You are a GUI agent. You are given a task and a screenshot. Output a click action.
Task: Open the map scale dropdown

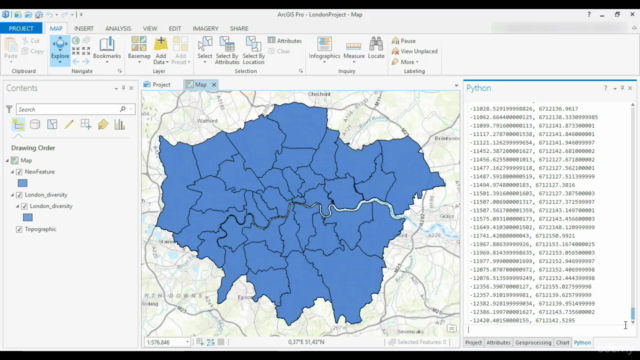pos(187,342)
